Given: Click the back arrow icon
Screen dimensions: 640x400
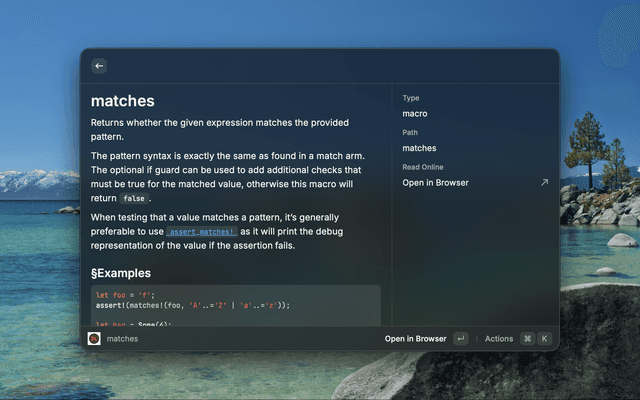Looking at the screenshot, I should pyautogui.click(x=98, y=66).
